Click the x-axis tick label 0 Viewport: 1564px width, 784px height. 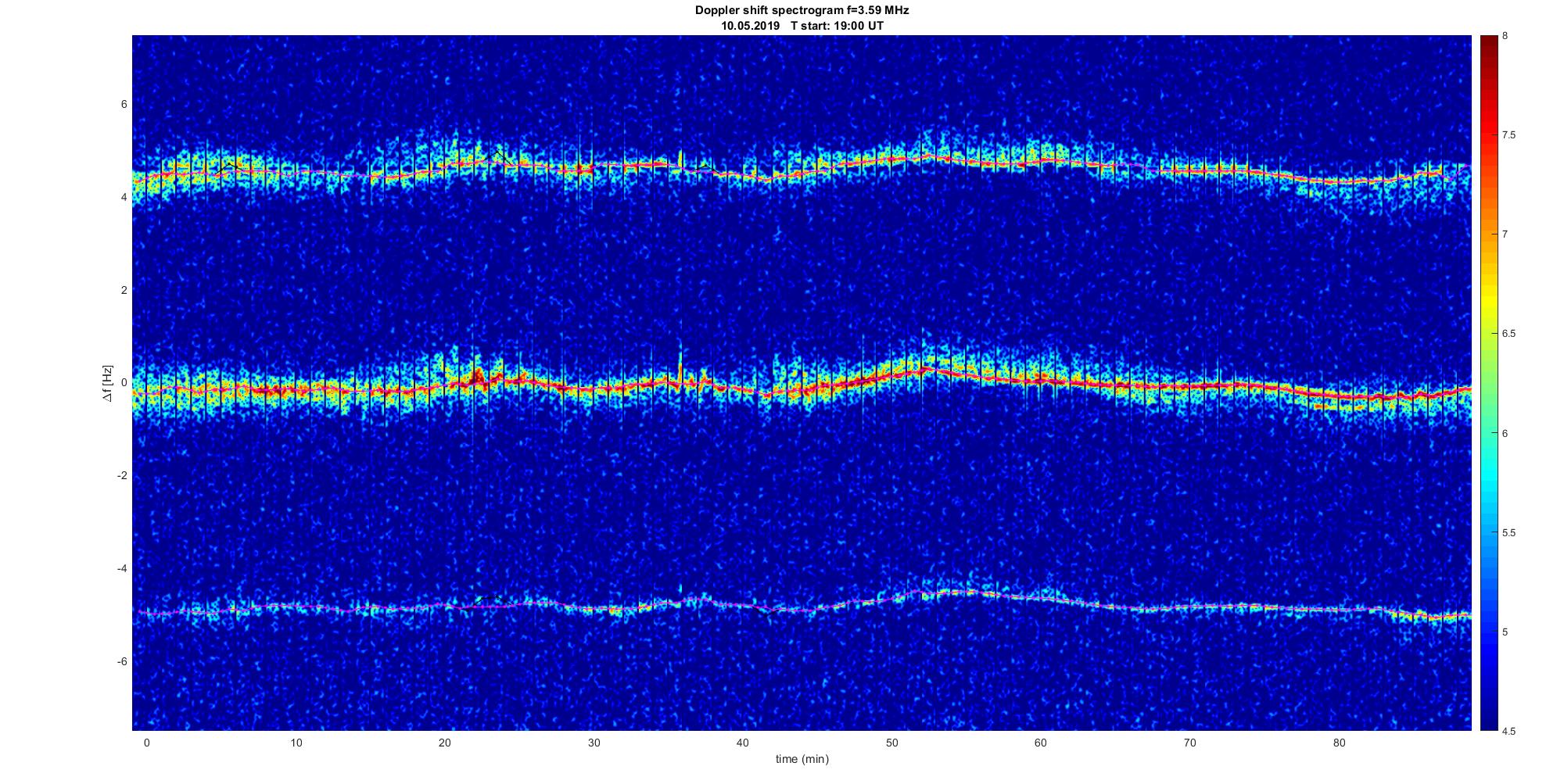(146, 743)
